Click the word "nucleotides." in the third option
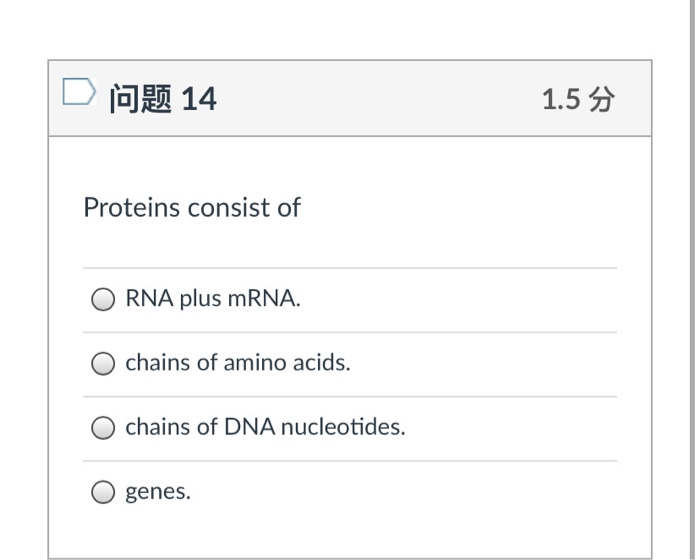This screenshot has width=700, height=560. tap(343, 427)
